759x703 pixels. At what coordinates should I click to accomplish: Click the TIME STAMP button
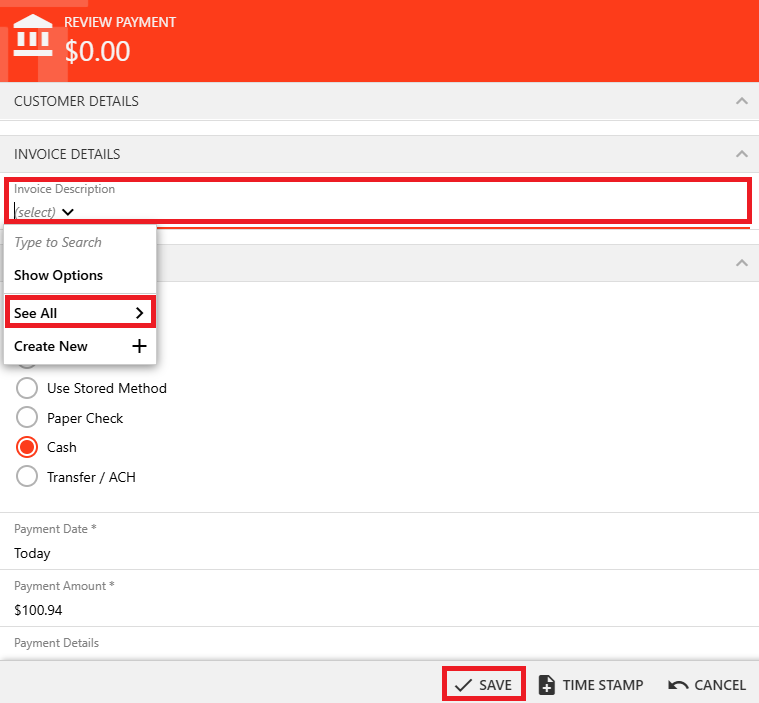click(591, 685)
